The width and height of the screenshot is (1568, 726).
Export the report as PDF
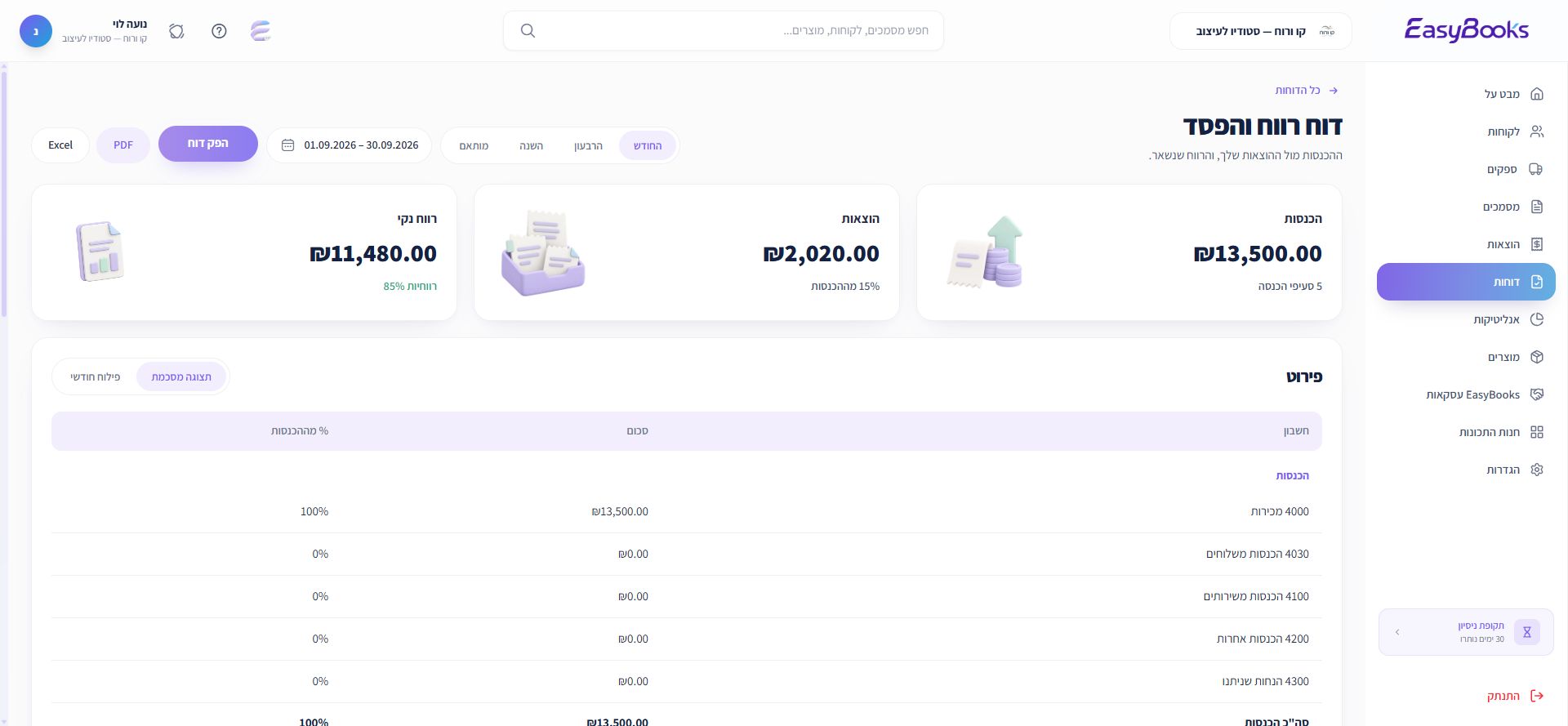click(x=123, y=145)
